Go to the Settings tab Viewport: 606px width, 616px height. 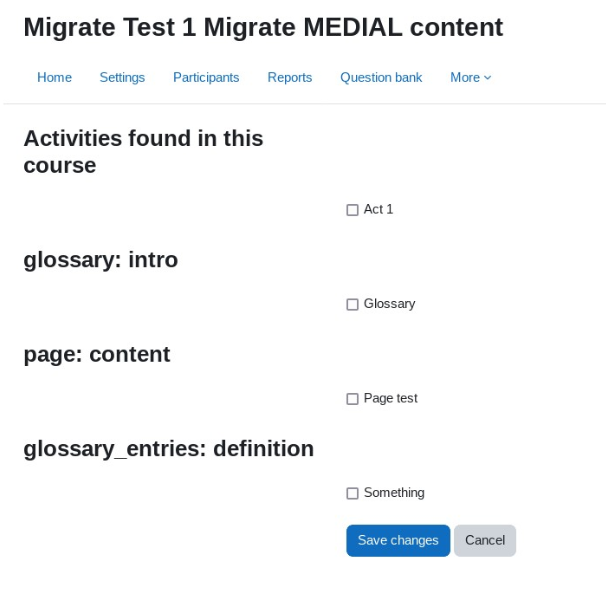coord(122,77)
